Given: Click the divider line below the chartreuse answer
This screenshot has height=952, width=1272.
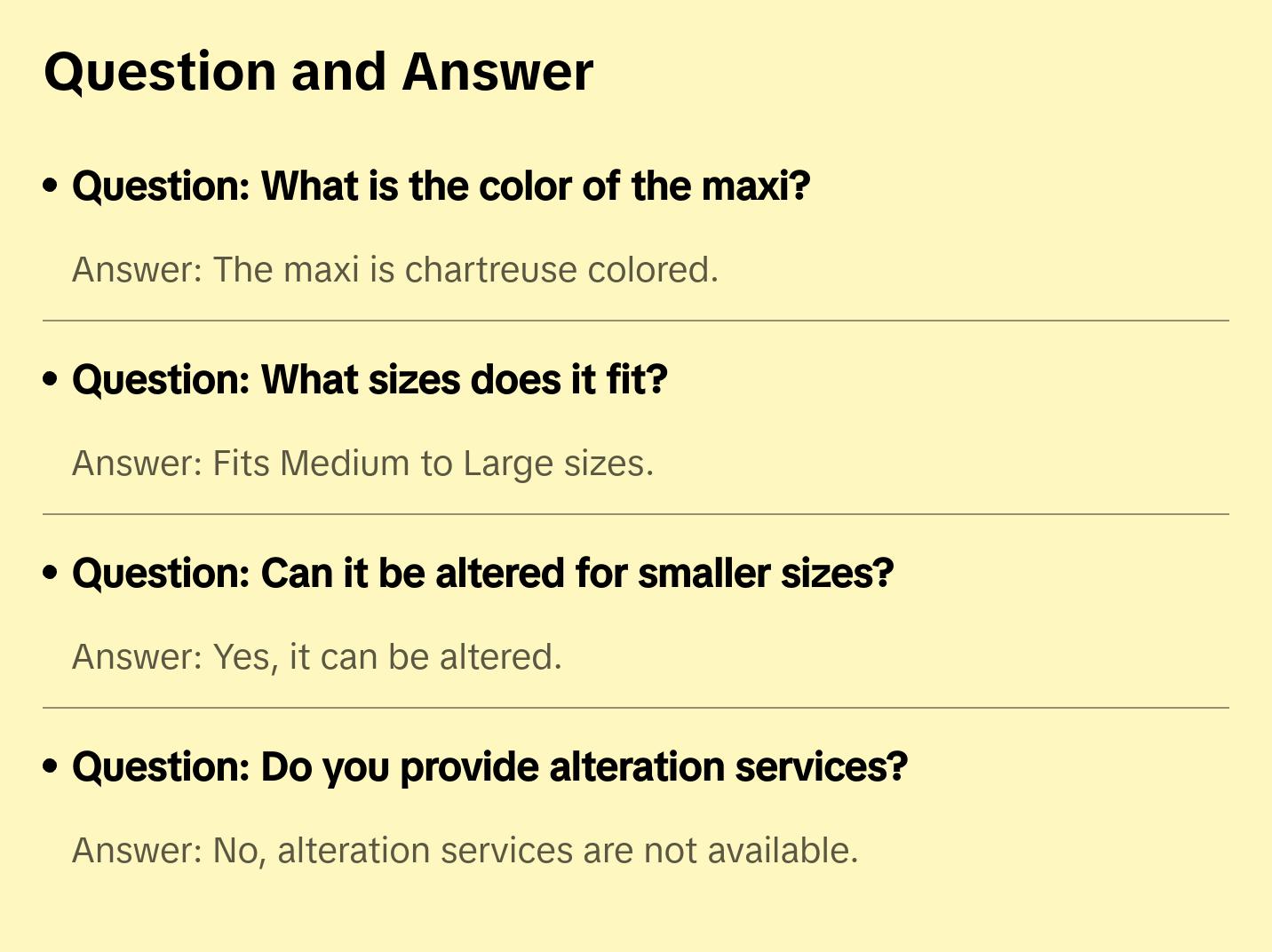Looking at the screenshot, I should pyautogui.click(x=636, y=321).
